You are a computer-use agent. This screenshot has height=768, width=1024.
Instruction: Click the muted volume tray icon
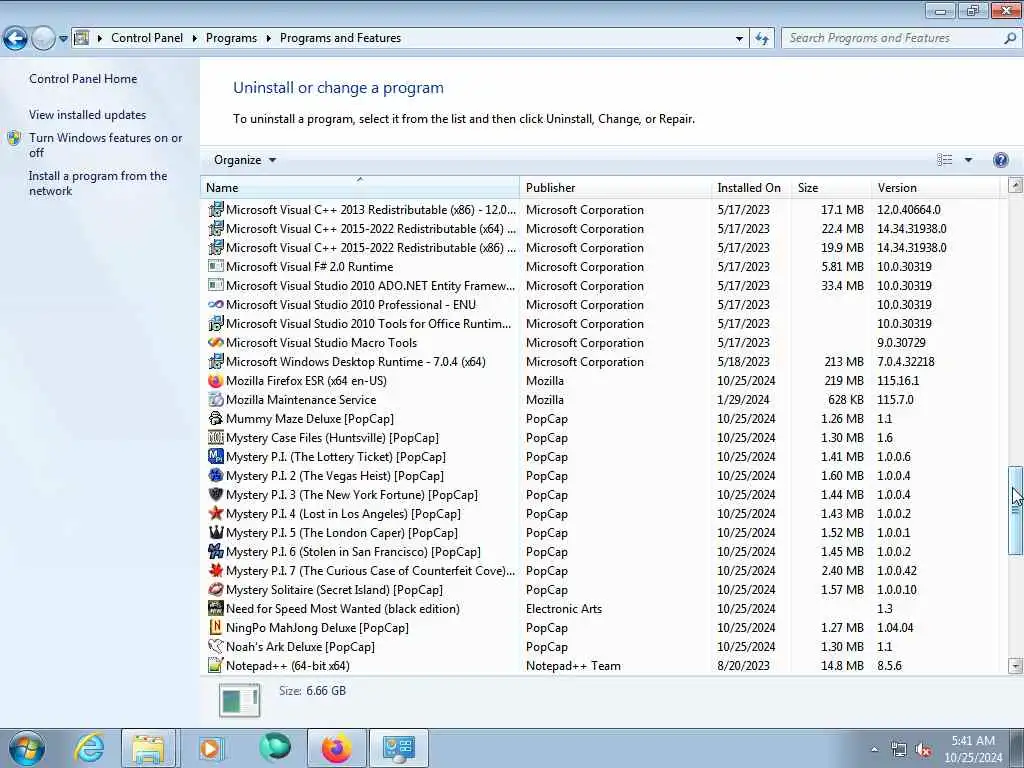pyautogui.click(x=923, y=750)
